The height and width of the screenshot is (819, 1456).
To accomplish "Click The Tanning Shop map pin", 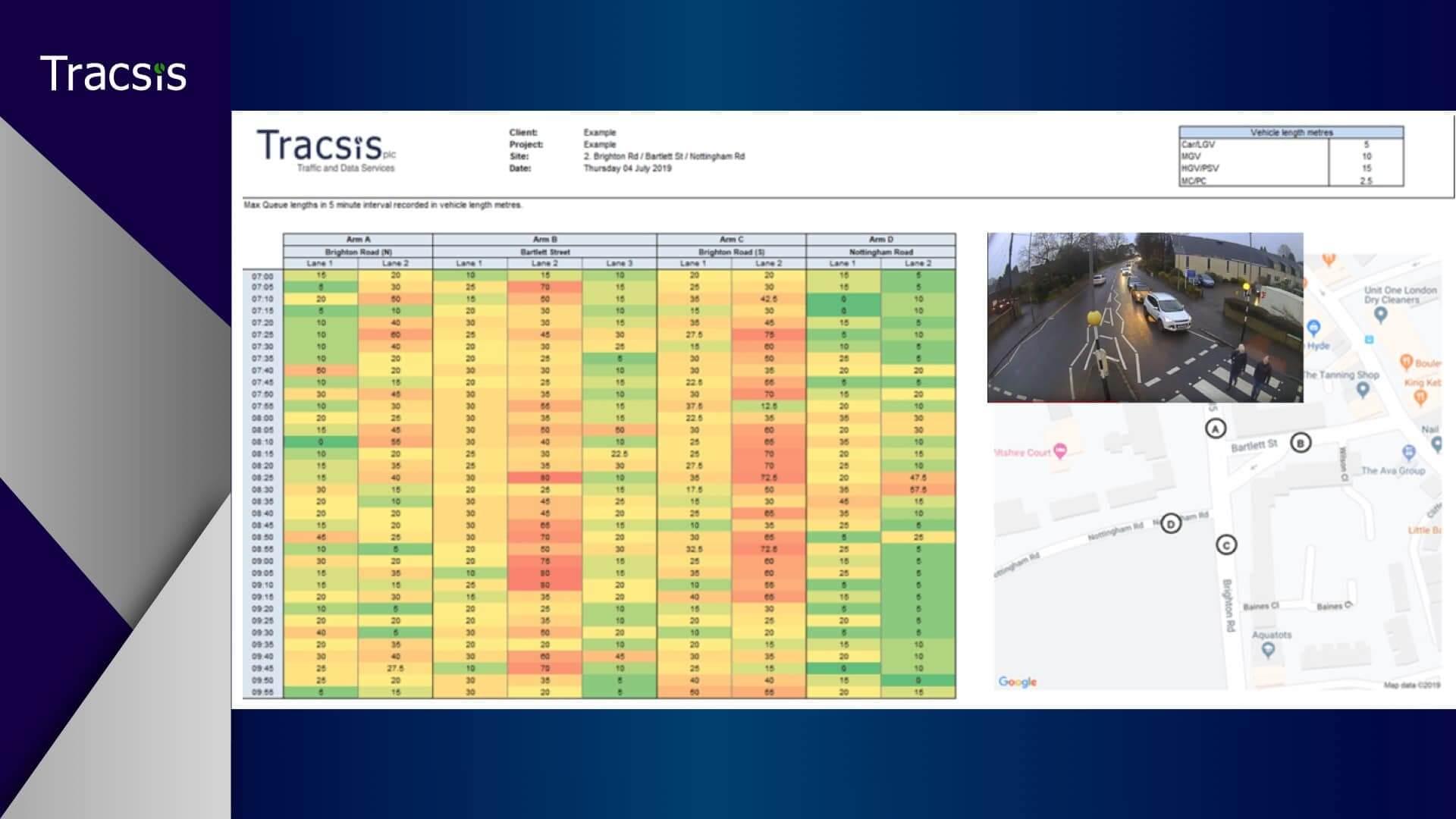I will (1363, 390).
